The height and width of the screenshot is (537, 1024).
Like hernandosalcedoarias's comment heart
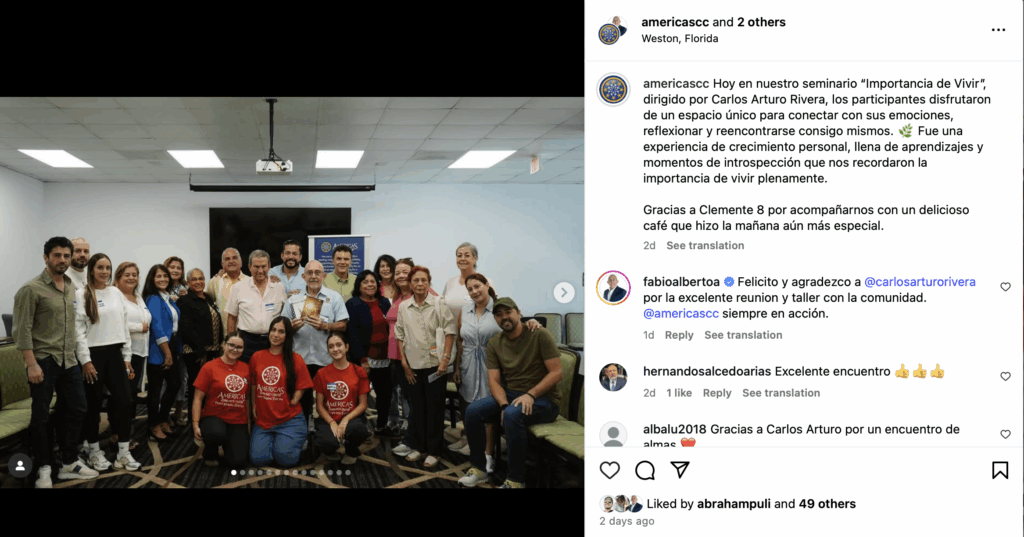pyautogui.click(x=1005, y=376)
